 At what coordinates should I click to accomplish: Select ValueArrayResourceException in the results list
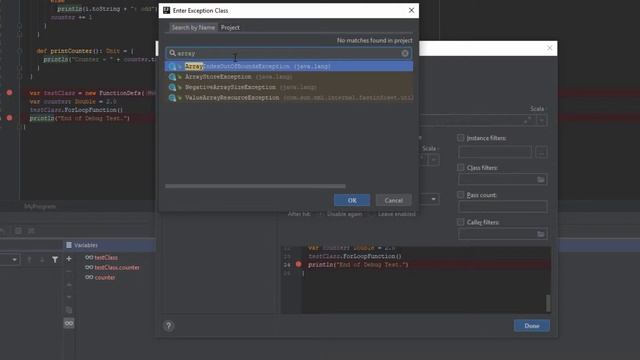pos(289,98)
